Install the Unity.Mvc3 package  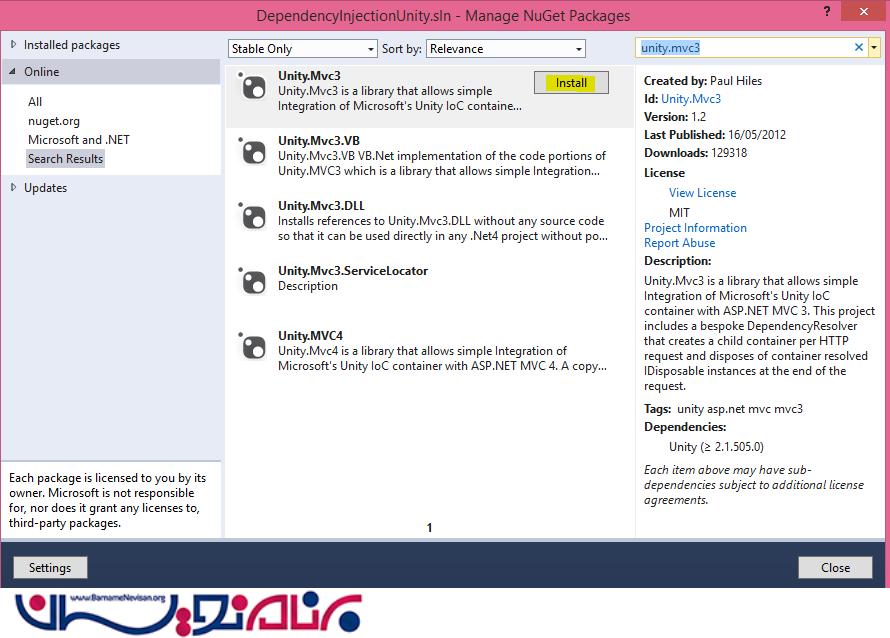(x=571, y=83)
